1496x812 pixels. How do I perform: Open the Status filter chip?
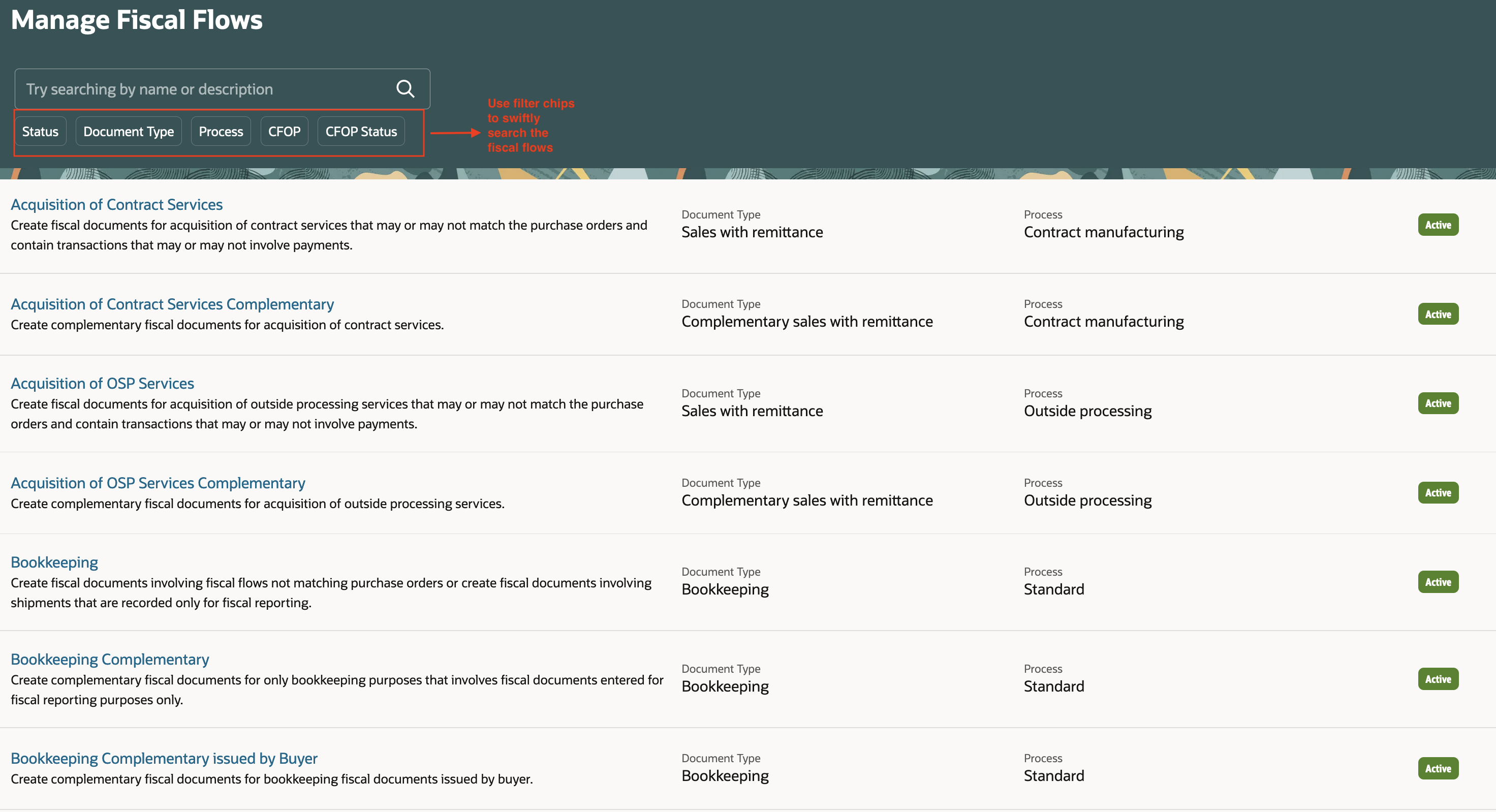tap(40, 132)
